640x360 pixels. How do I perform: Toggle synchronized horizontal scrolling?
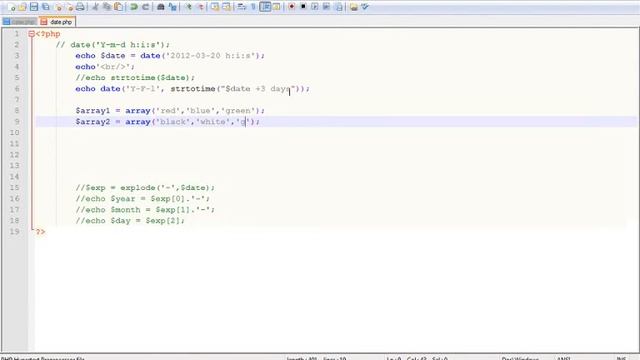tap(227, 7)
